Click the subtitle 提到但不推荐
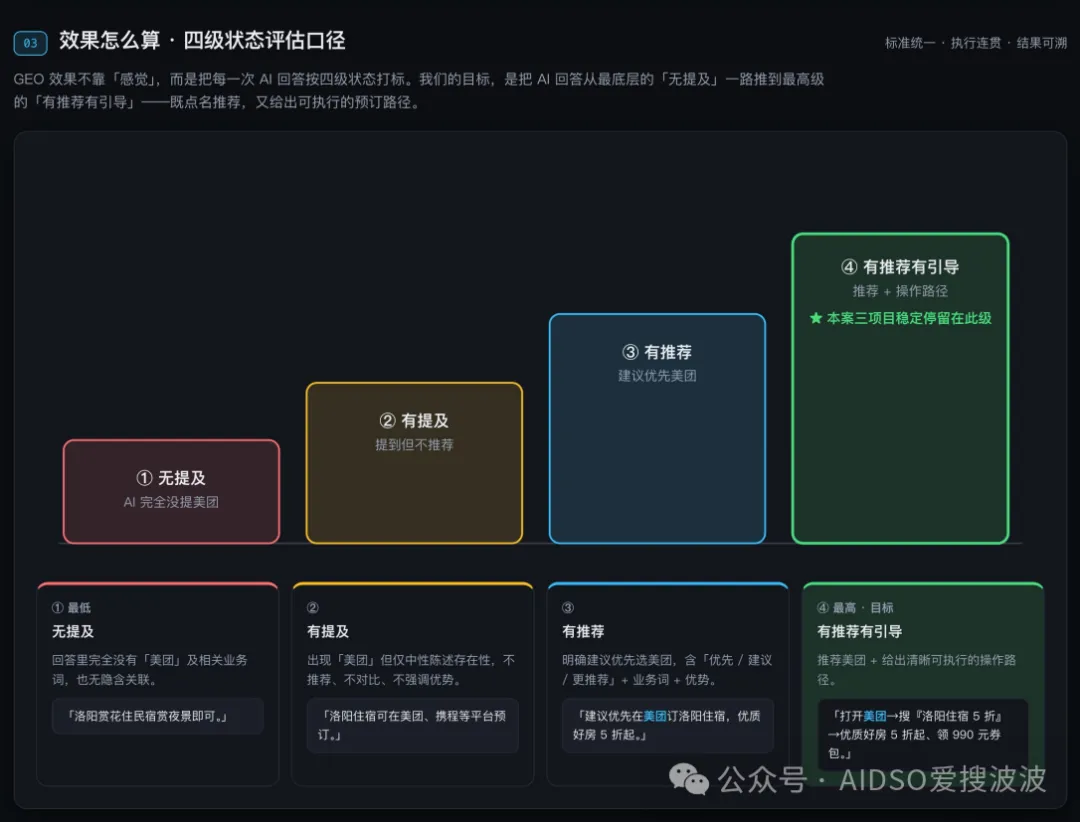 [414, 445]
